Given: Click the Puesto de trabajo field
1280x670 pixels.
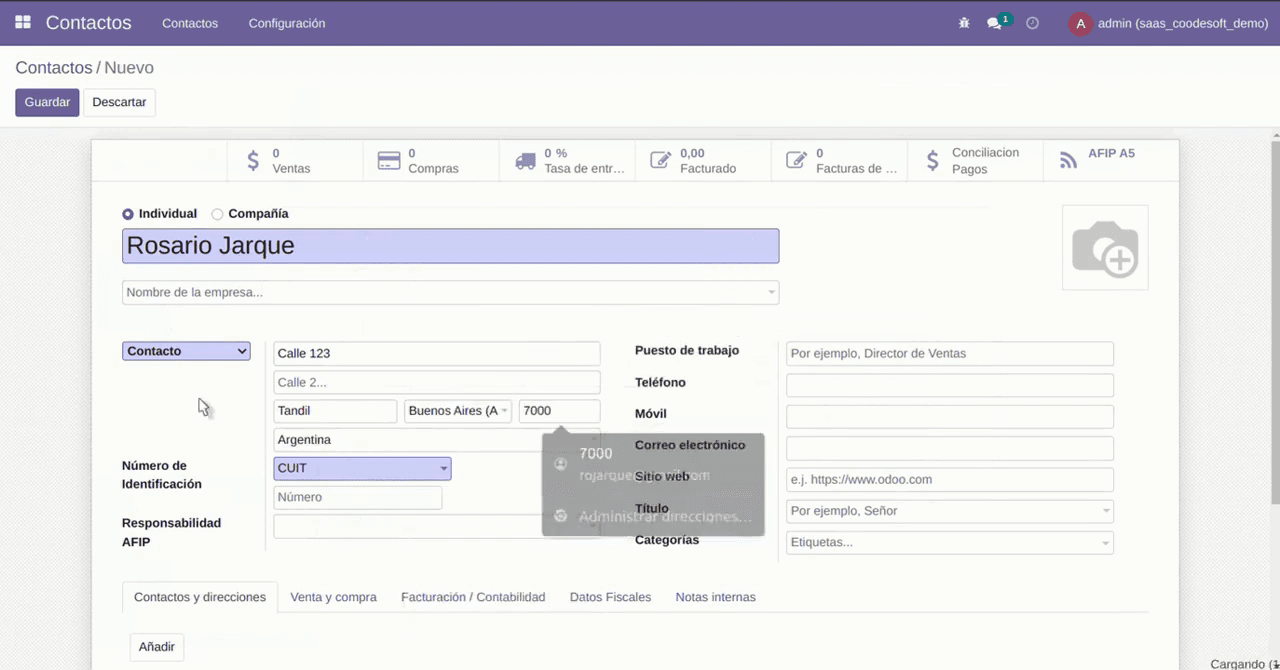Looking at the screenshot, I should pos(950,353).
